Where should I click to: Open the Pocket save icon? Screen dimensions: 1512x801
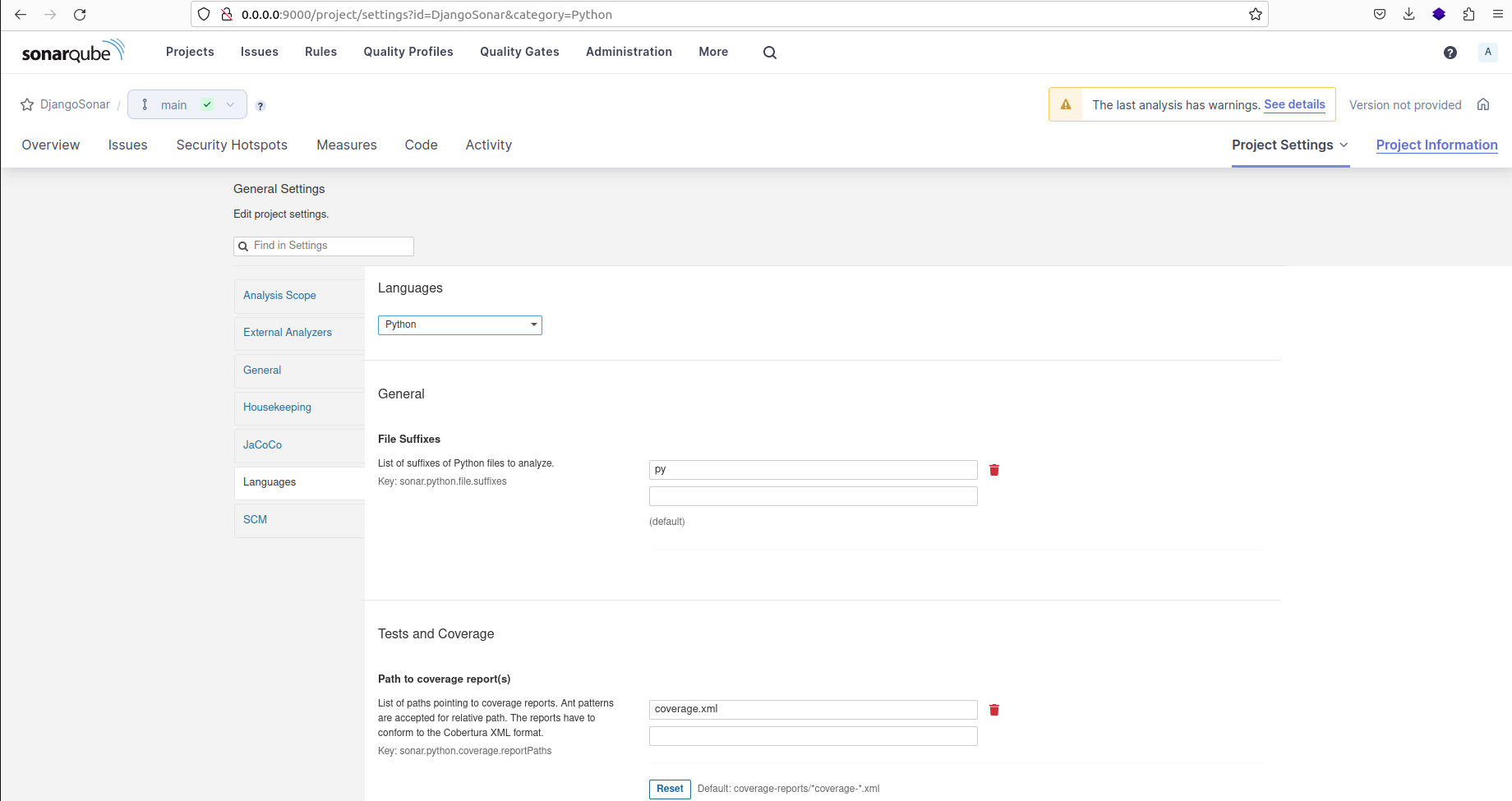tap(1380, 14)
